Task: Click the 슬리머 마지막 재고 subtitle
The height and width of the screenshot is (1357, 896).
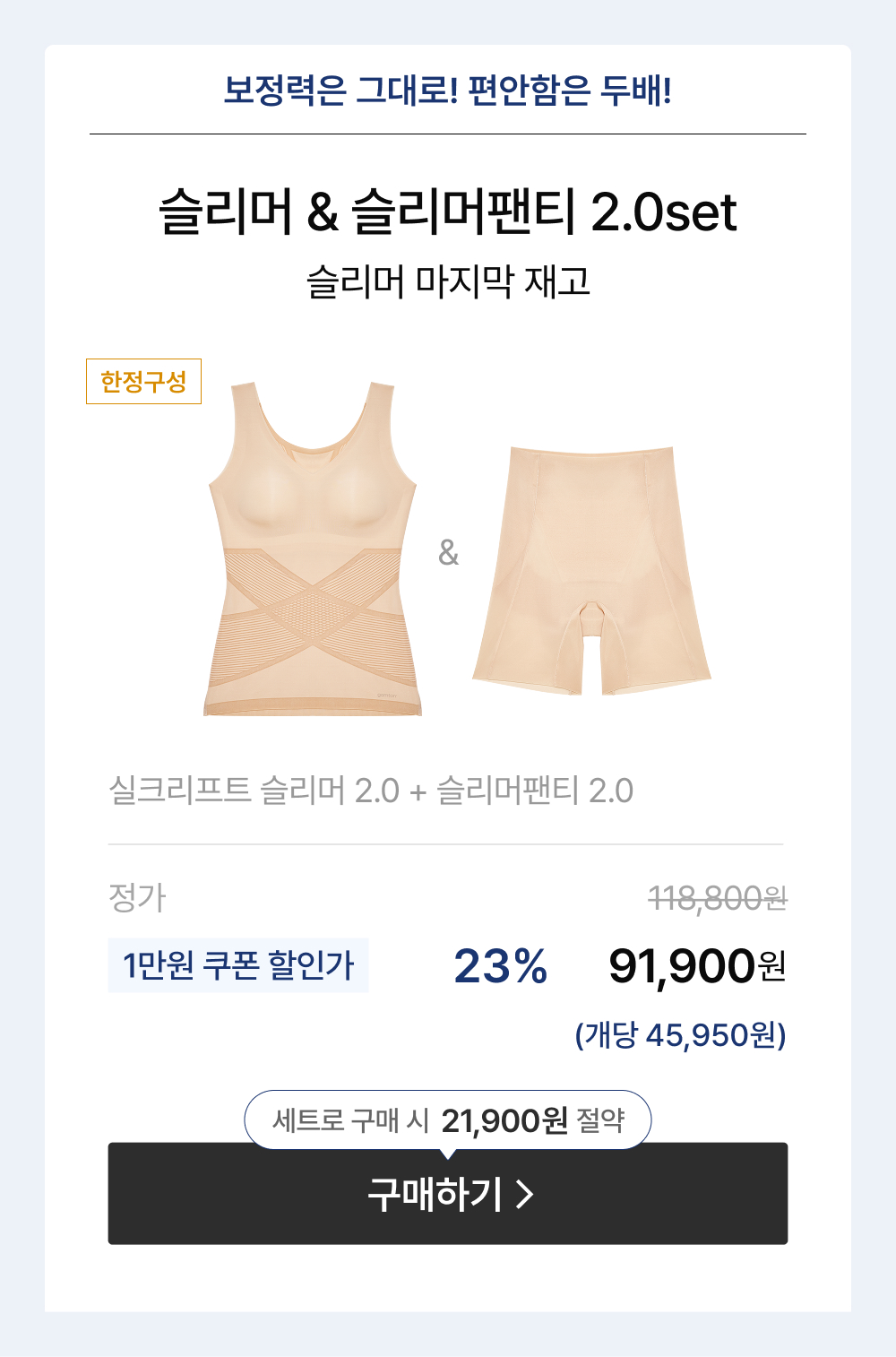Action: 448,281
